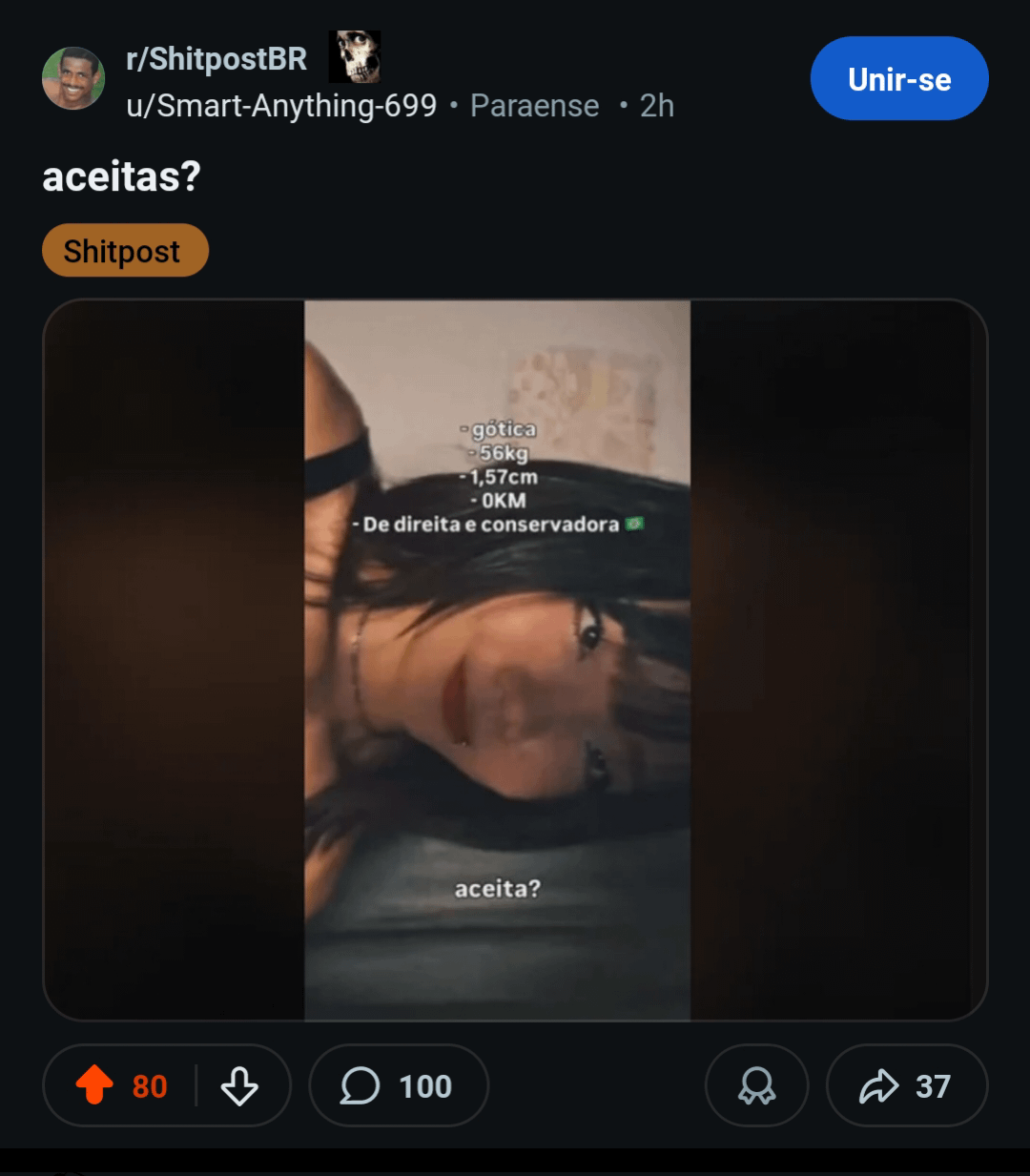Tap the share arrow icon
This screenshot has width=1030, height=1176.
[x=878, y=1085]
